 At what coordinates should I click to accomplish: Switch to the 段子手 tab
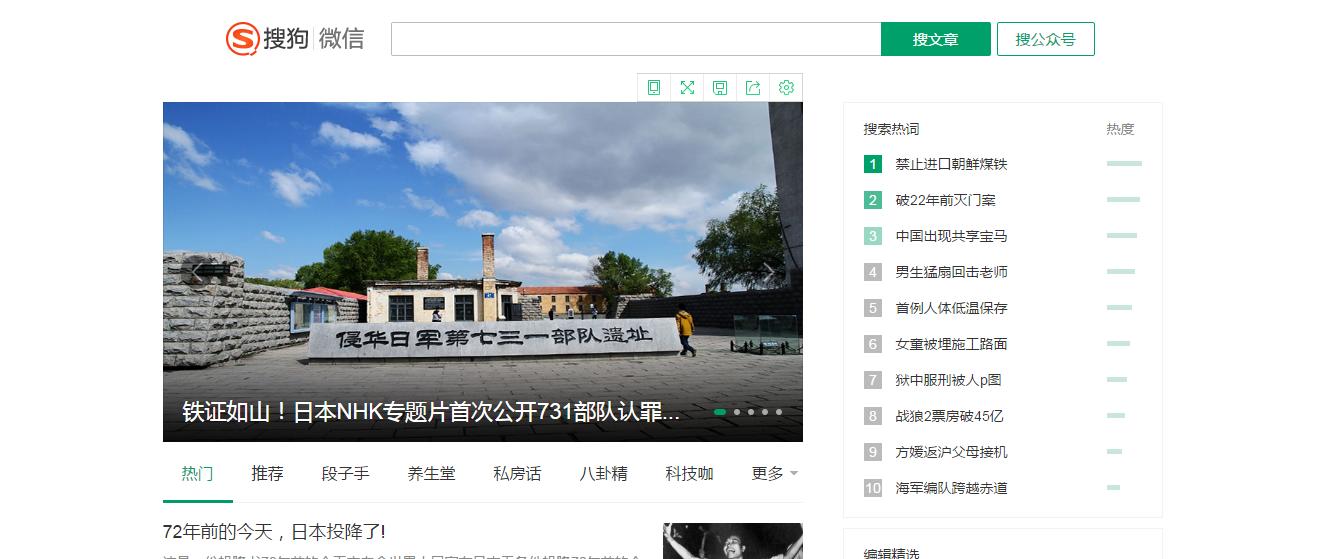[346, 473]
